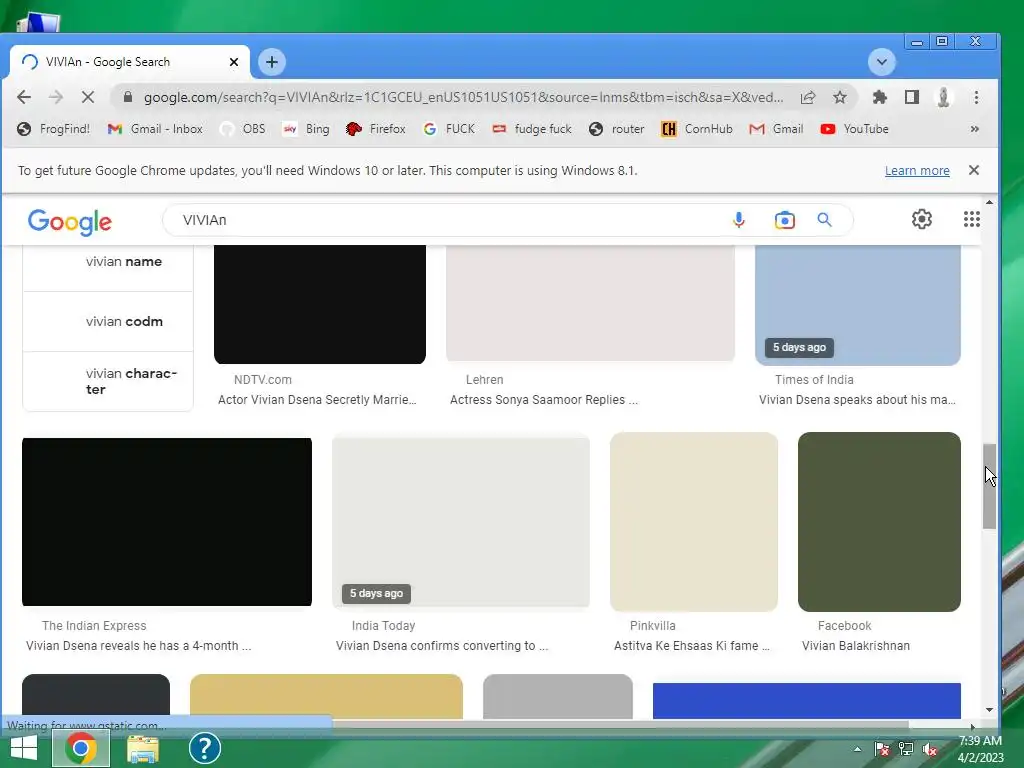This screenshot has height=768, width=1024.
Task: Click the vertical scrollbar thumb
Action: (x=989, y=487)
